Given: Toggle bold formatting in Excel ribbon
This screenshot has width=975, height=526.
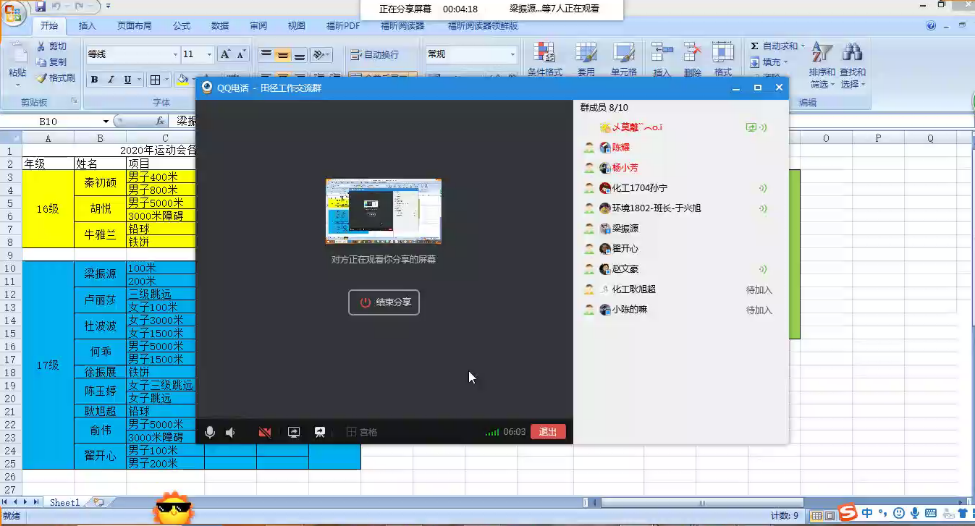Looking at the screenshot, I should pos(95,80).
